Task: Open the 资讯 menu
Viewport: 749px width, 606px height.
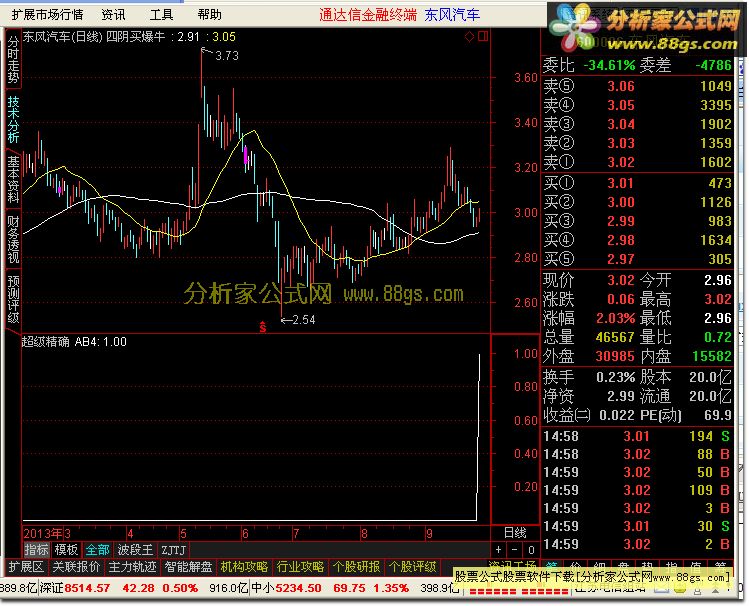Action: pyautogui.click(x=114, y=15)
